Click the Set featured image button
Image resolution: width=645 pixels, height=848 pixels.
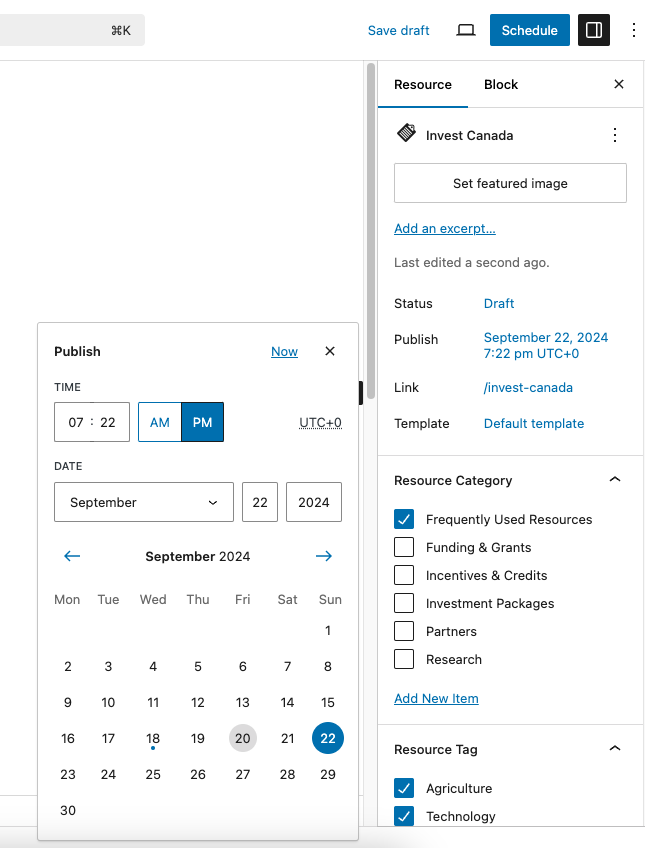click(510, 183)
